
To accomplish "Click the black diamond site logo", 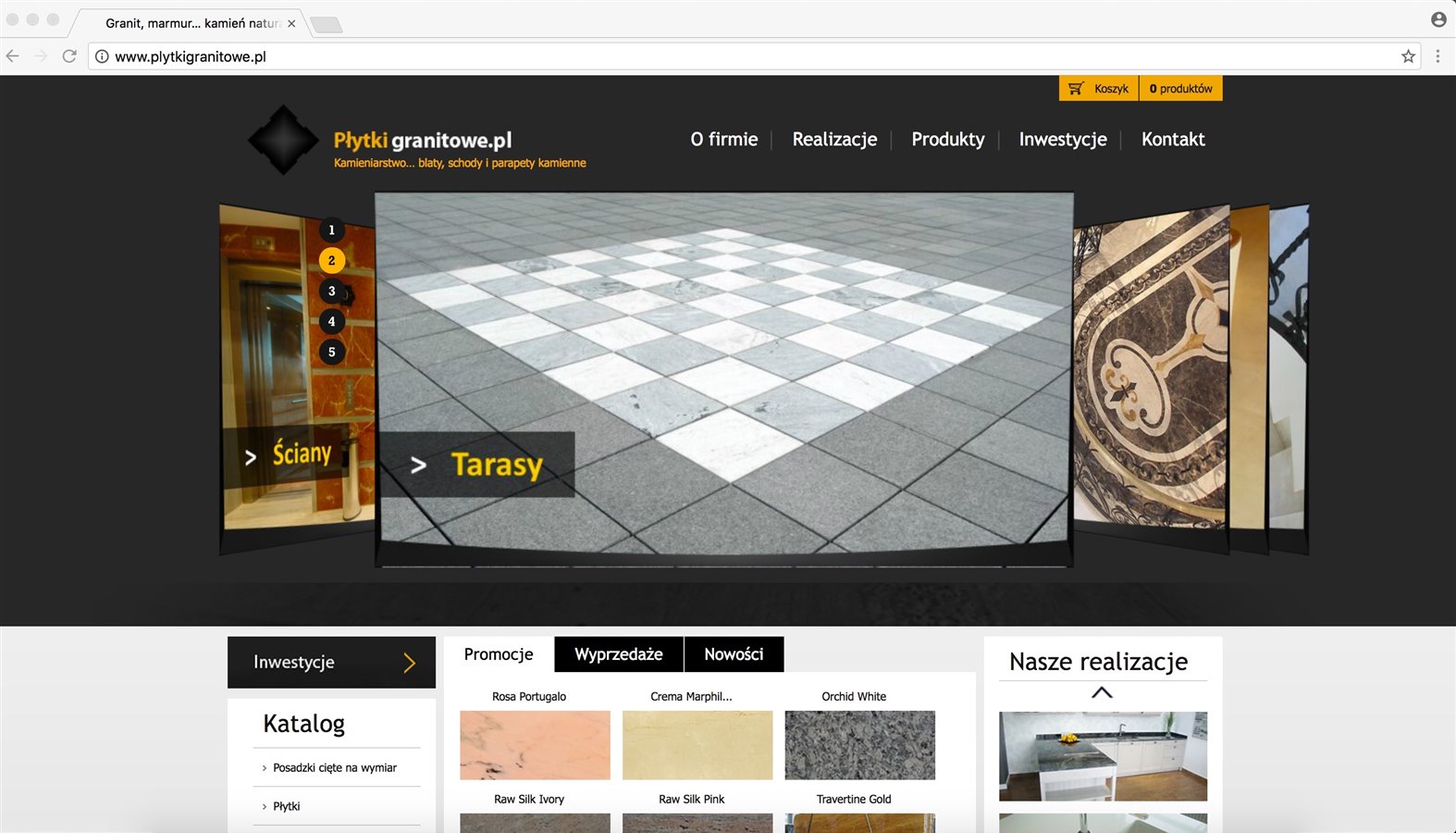I will click(x=283, y=140).
